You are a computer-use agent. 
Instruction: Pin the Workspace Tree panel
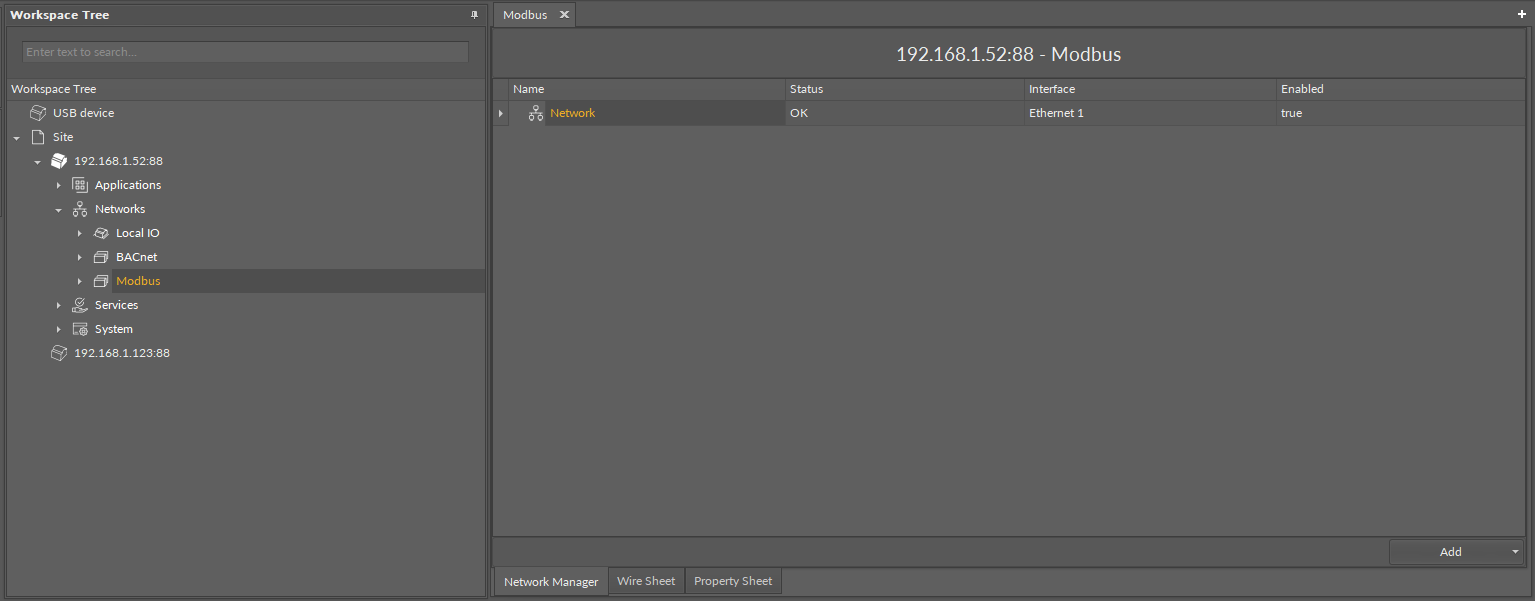click(x=474, y=15)
